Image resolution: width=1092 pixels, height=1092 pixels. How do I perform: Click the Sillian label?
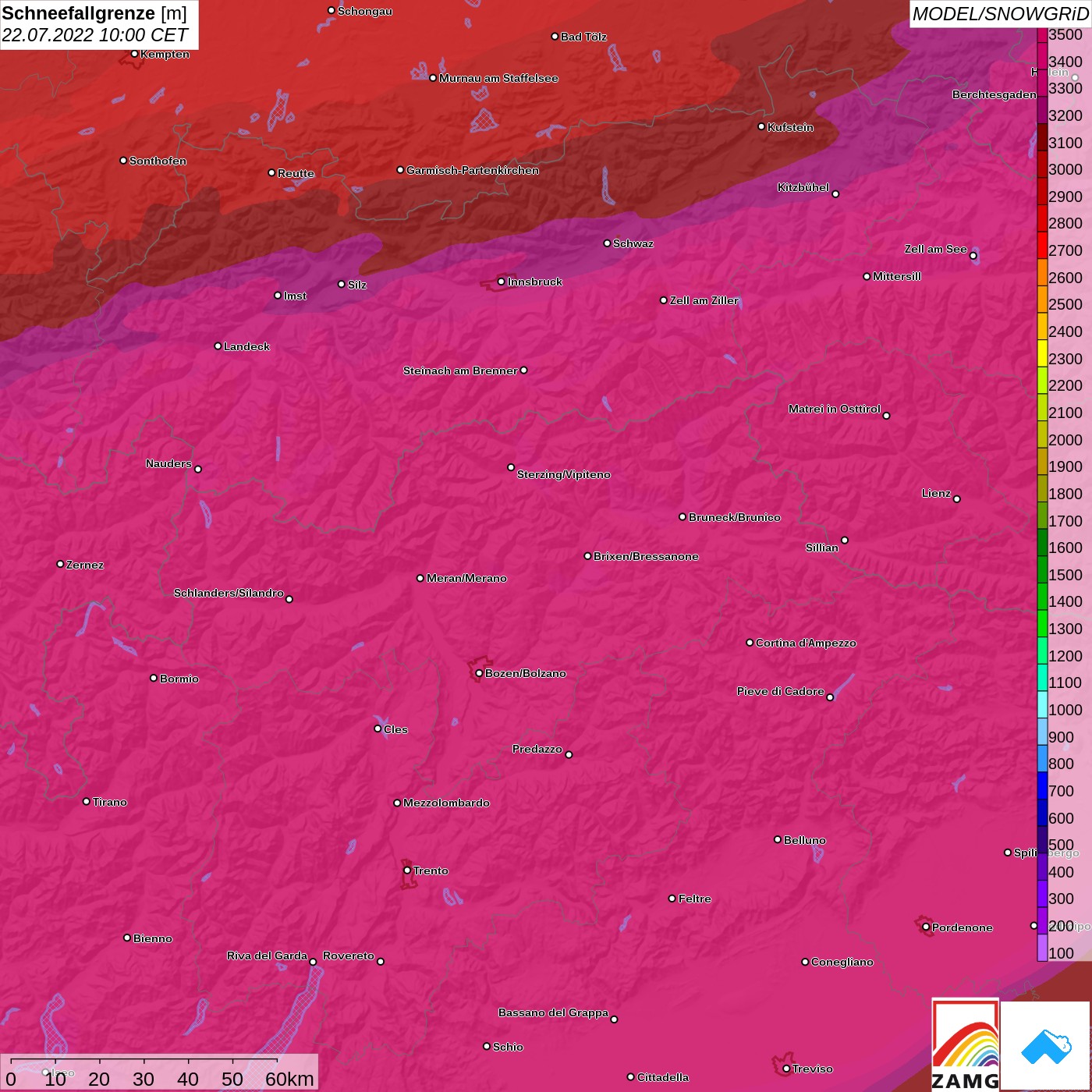click(822, 548)
